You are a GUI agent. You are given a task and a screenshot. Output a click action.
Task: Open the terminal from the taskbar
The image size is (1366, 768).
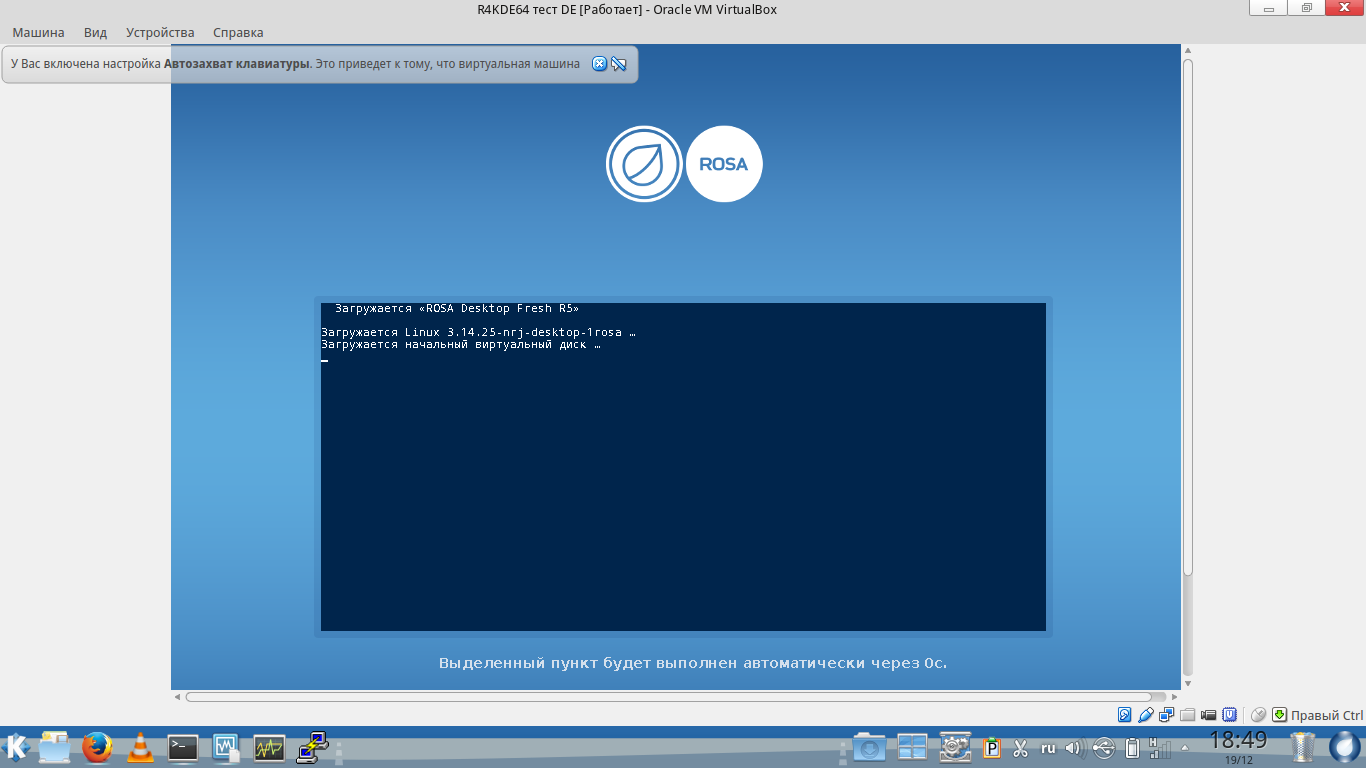click(183, 747)
